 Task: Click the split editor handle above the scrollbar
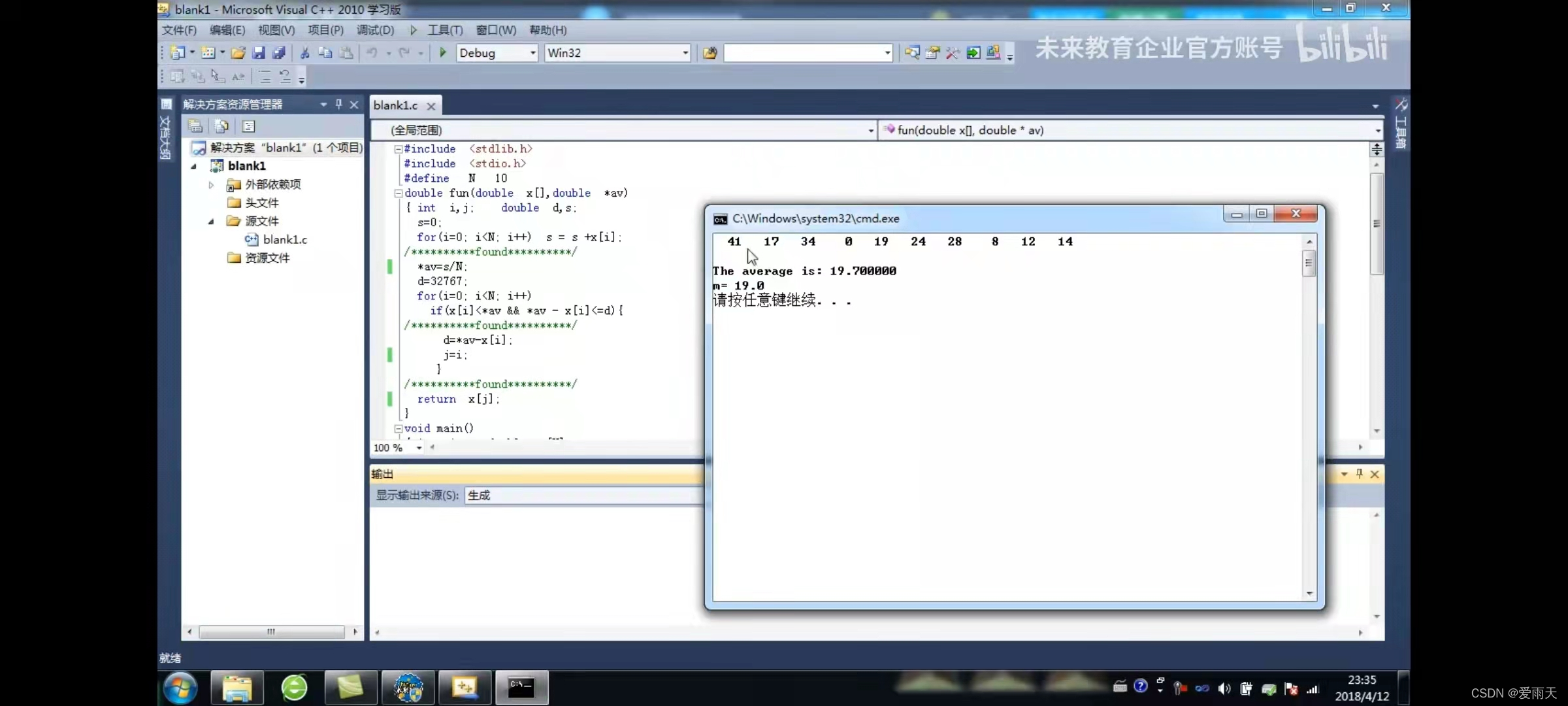pos(1377,149)
